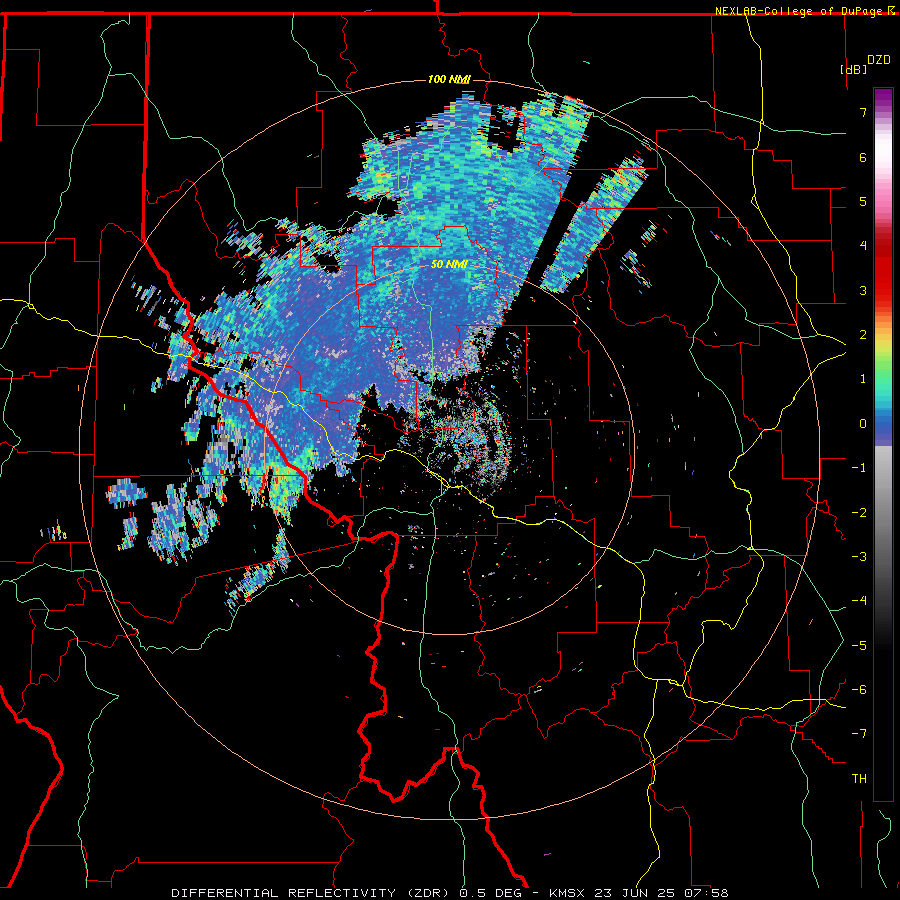900x900 pixels.
Task: Click the -5 value on the color scale
Action: pyautogui.click(x=859, y=646)
